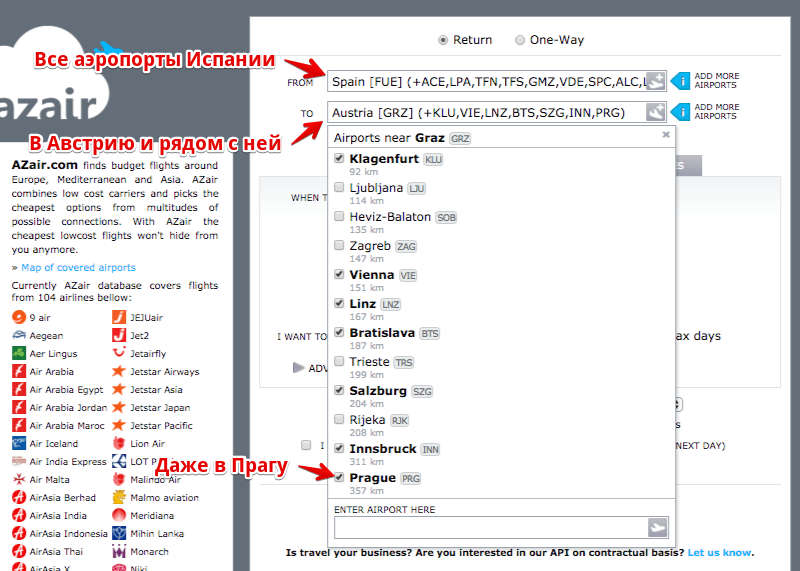
Task: Focus the FROM field showing Spain [FUE]
Action: [x=496, y=82]
